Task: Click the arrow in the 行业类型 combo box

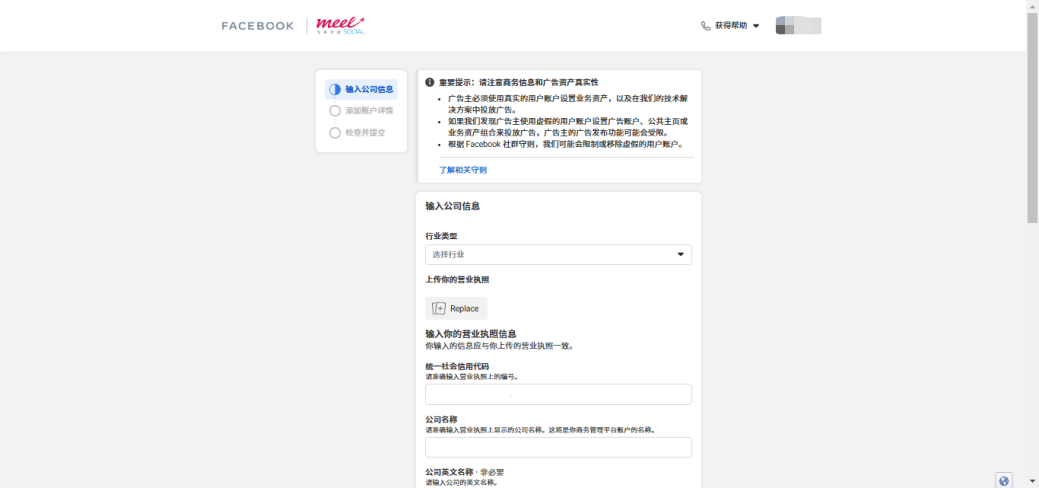Action: (682, 255)
